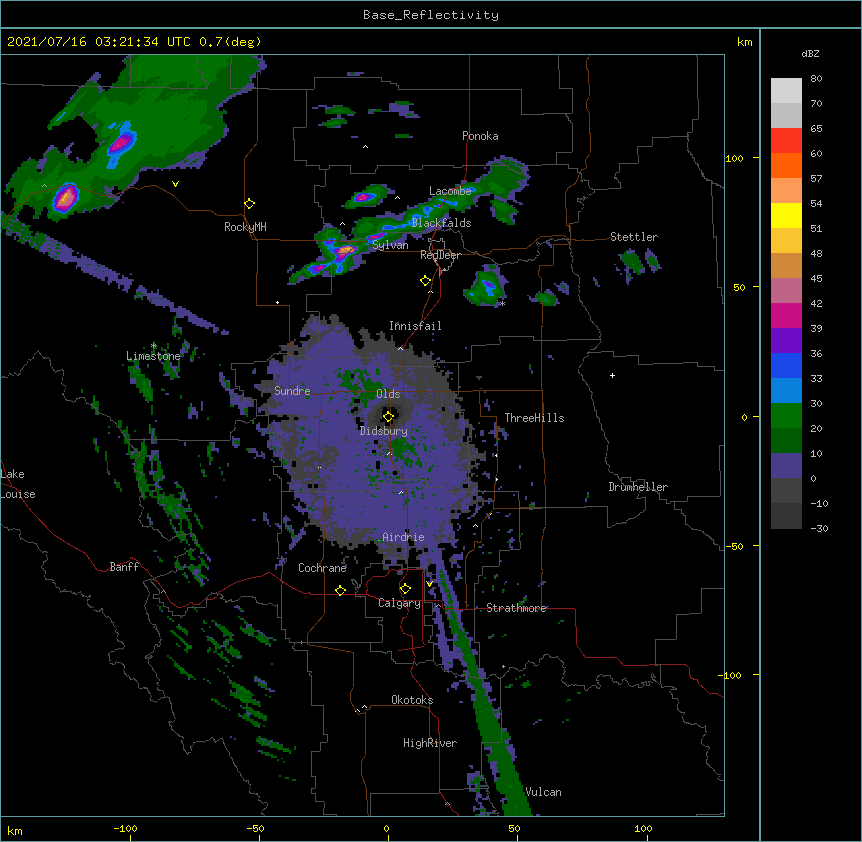Click the Limestone label
The height and width of the screenshot is (842, 862).
coord(153,356)
